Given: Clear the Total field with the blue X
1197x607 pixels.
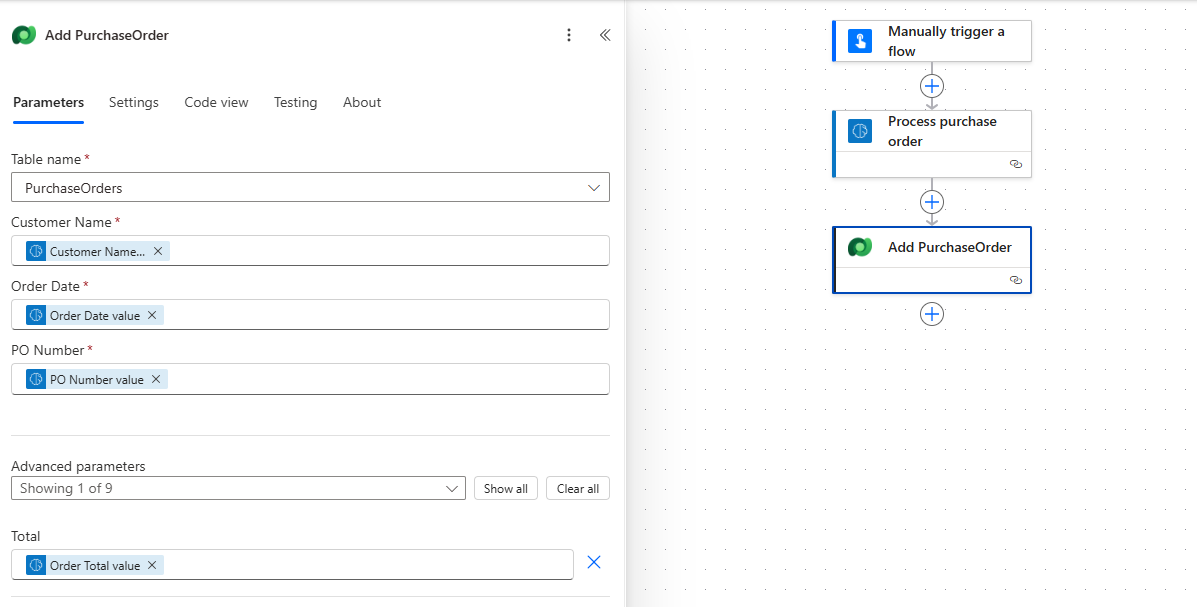Looking at the screenshot, I should 594,562.
